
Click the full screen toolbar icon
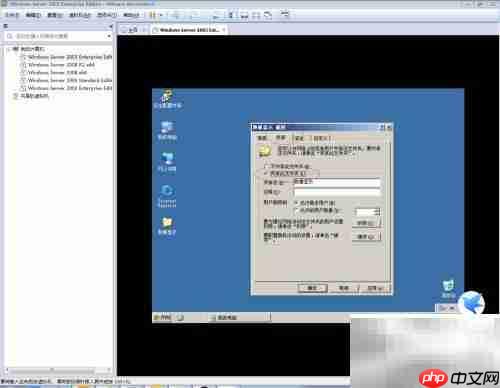coord(256,15)
